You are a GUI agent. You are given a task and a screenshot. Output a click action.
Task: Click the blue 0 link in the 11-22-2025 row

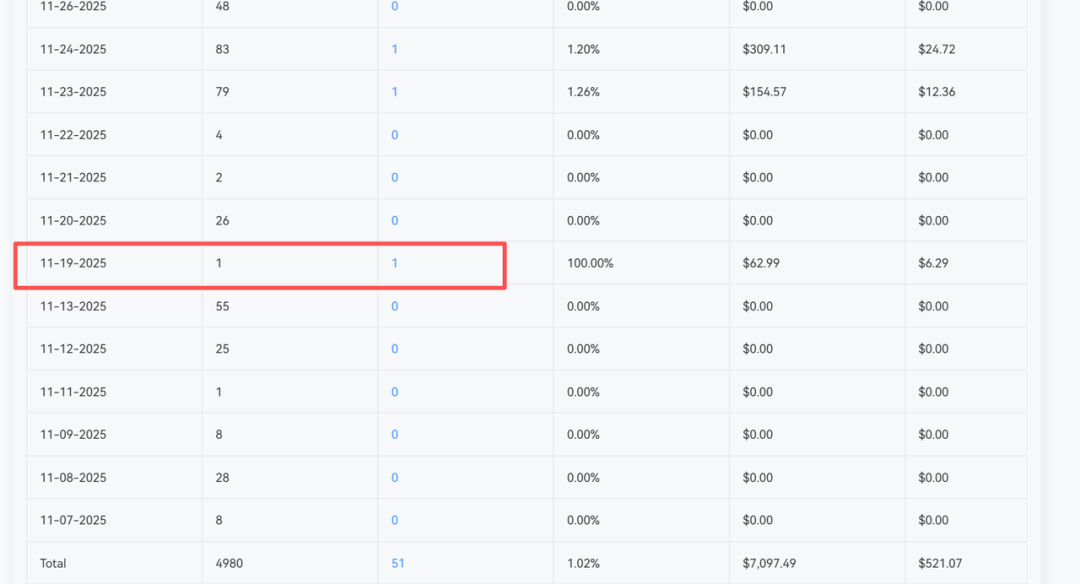pos(394,135)
